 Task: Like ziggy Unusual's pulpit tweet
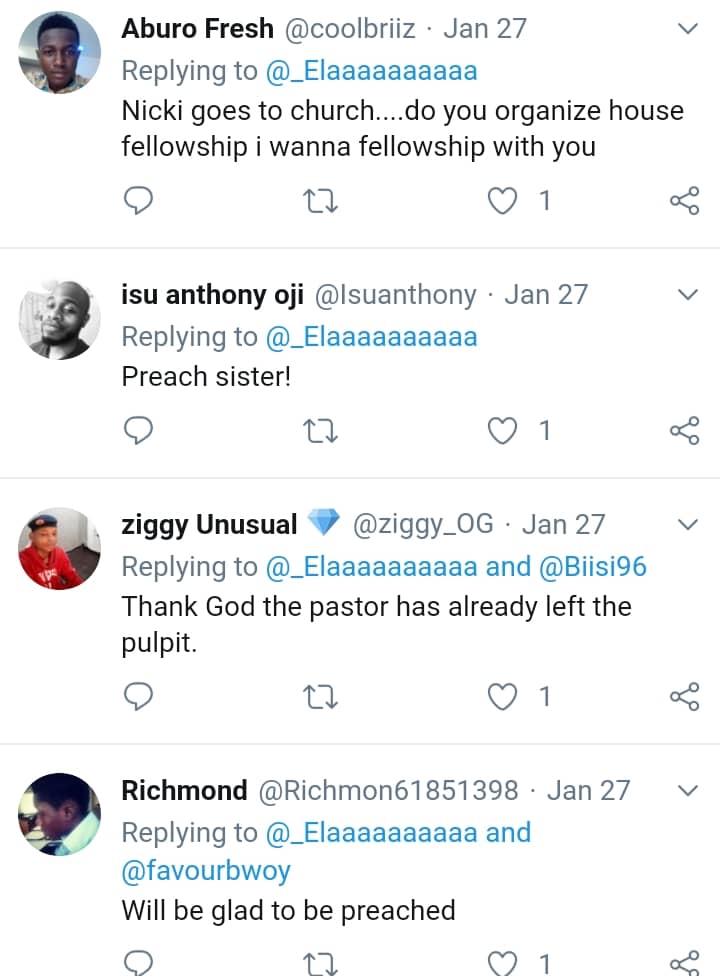[502, 696]
